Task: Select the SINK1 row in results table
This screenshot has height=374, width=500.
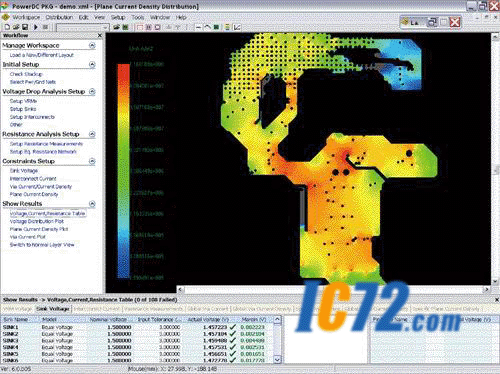Action: 137,327
